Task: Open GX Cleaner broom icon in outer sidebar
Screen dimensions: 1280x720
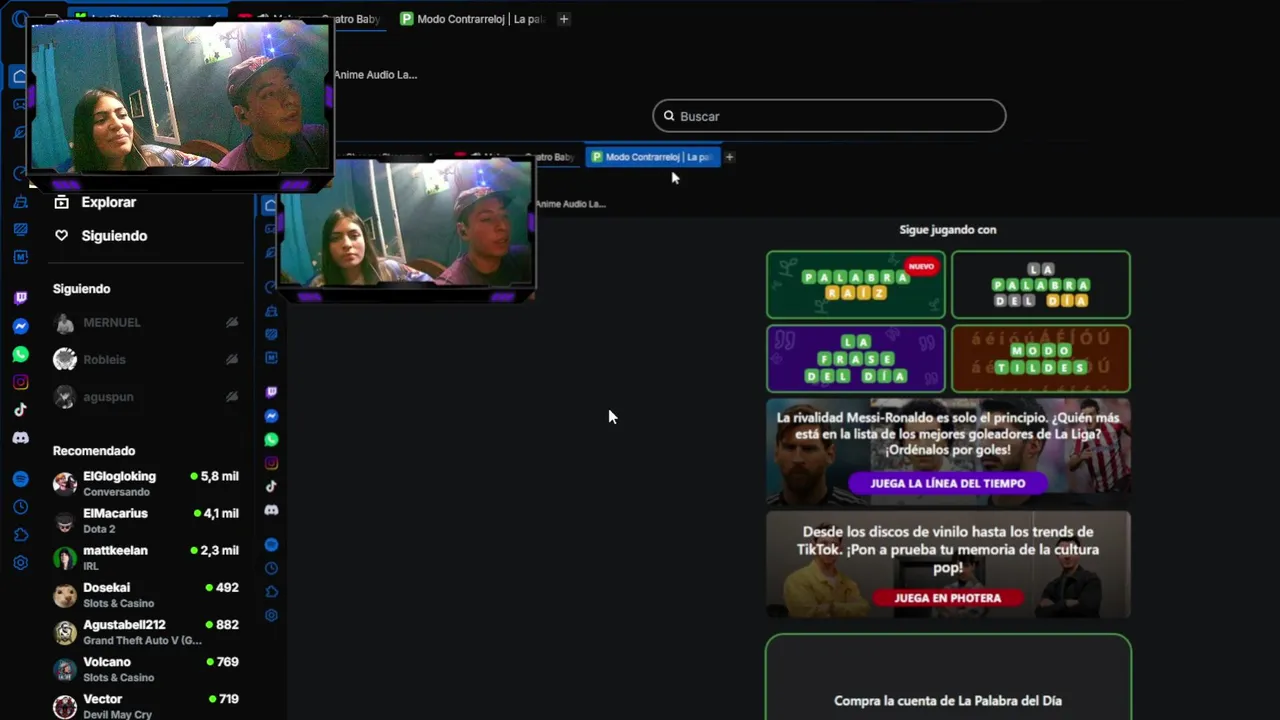Action: (x=20, y=202)
